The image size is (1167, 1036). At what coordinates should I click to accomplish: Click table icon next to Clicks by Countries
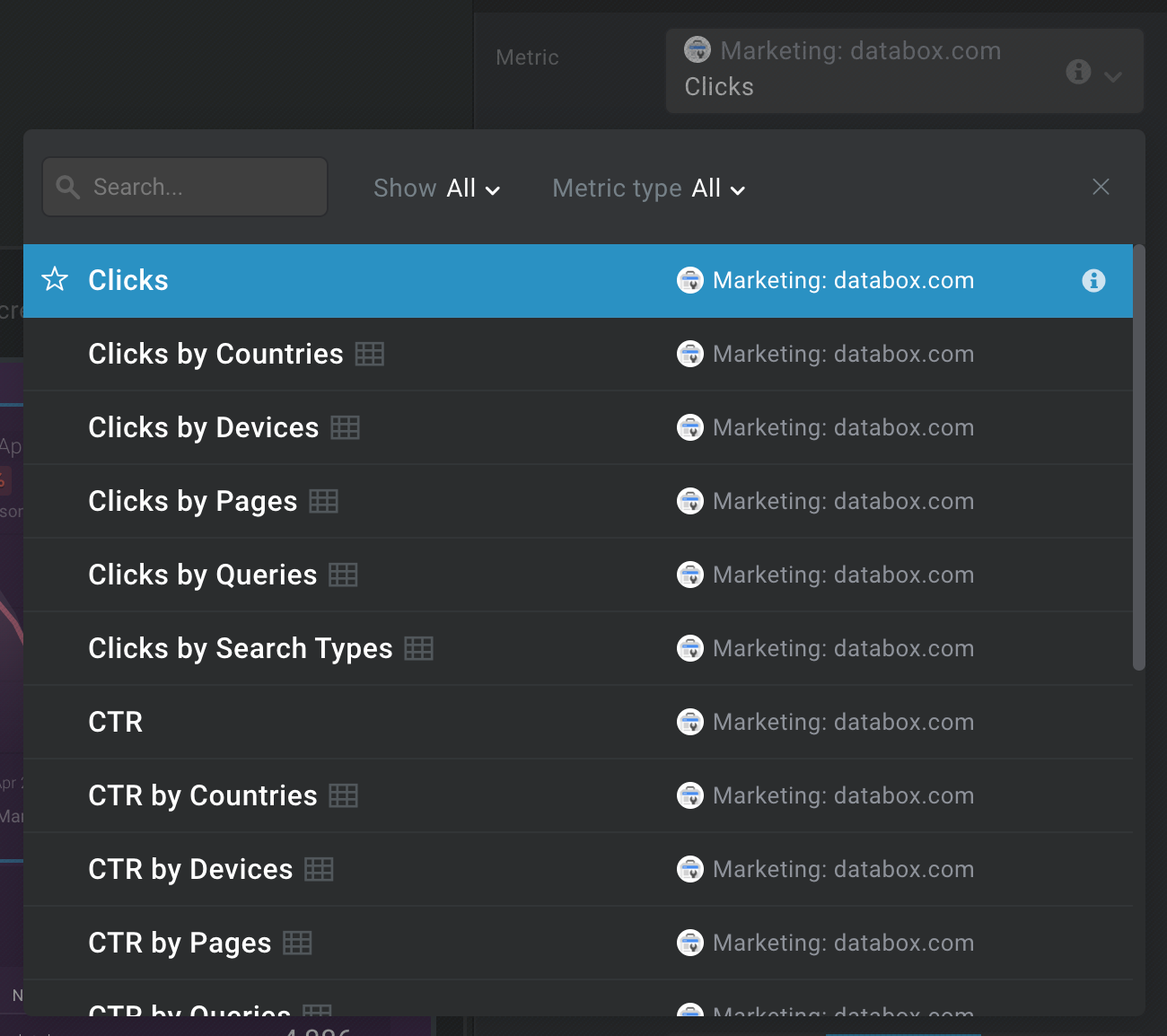coord(370,354)
